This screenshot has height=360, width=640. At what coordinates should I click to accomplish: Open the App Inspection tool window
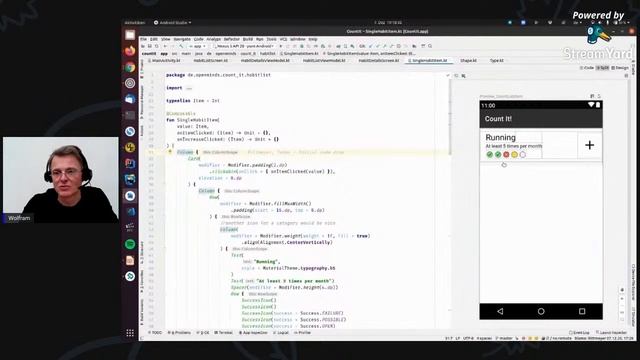coord(253,333)
